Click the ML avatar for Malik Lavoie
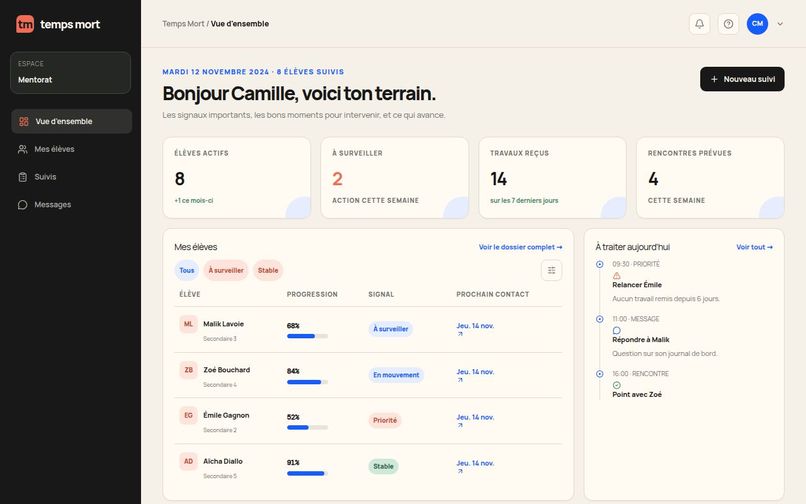Image resolution: width=806 pixels, height=504 pixels. click(x=188, y=324)
